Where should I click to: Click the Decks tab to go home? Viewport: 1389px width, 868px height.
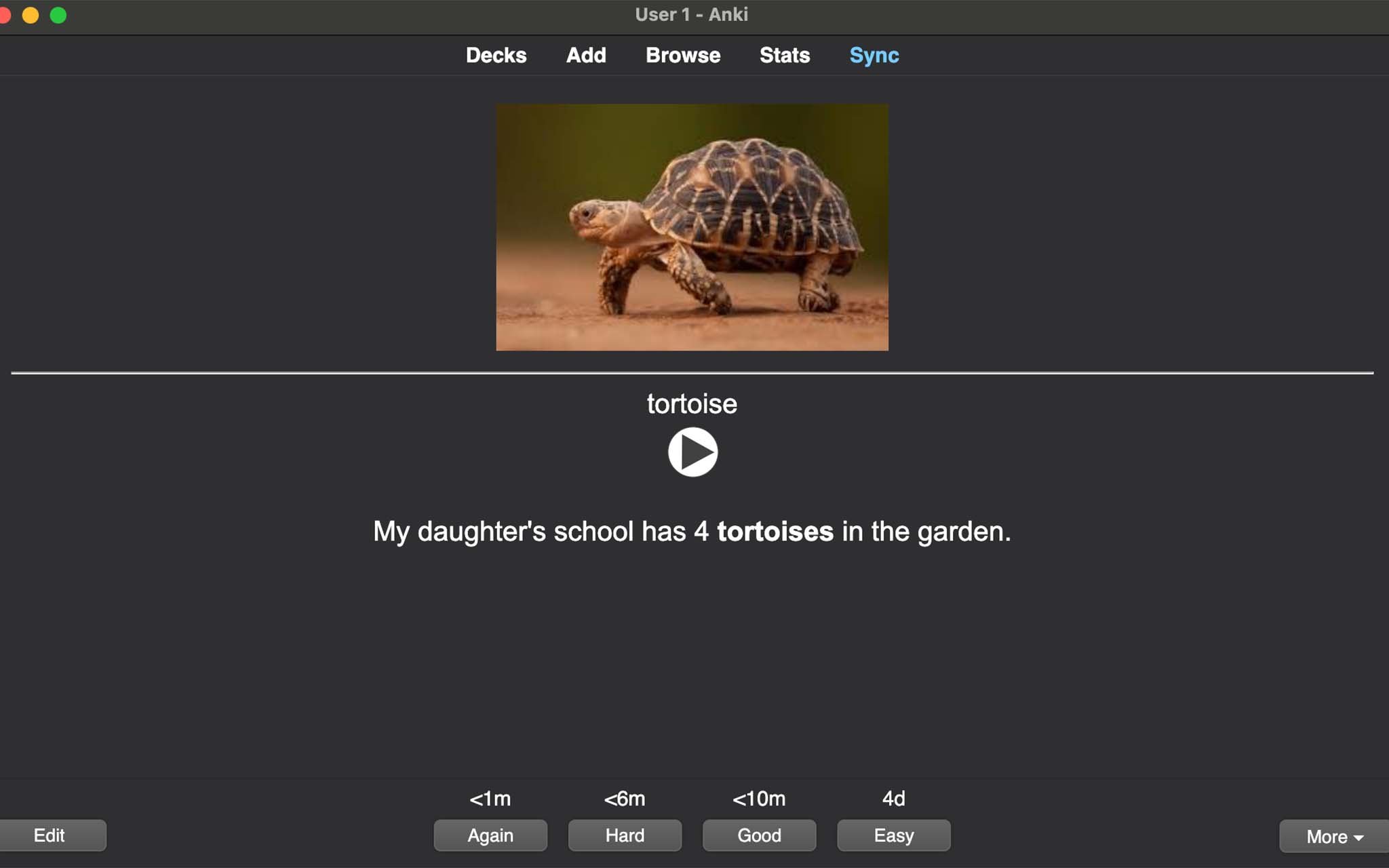click(x=496, y=55)
